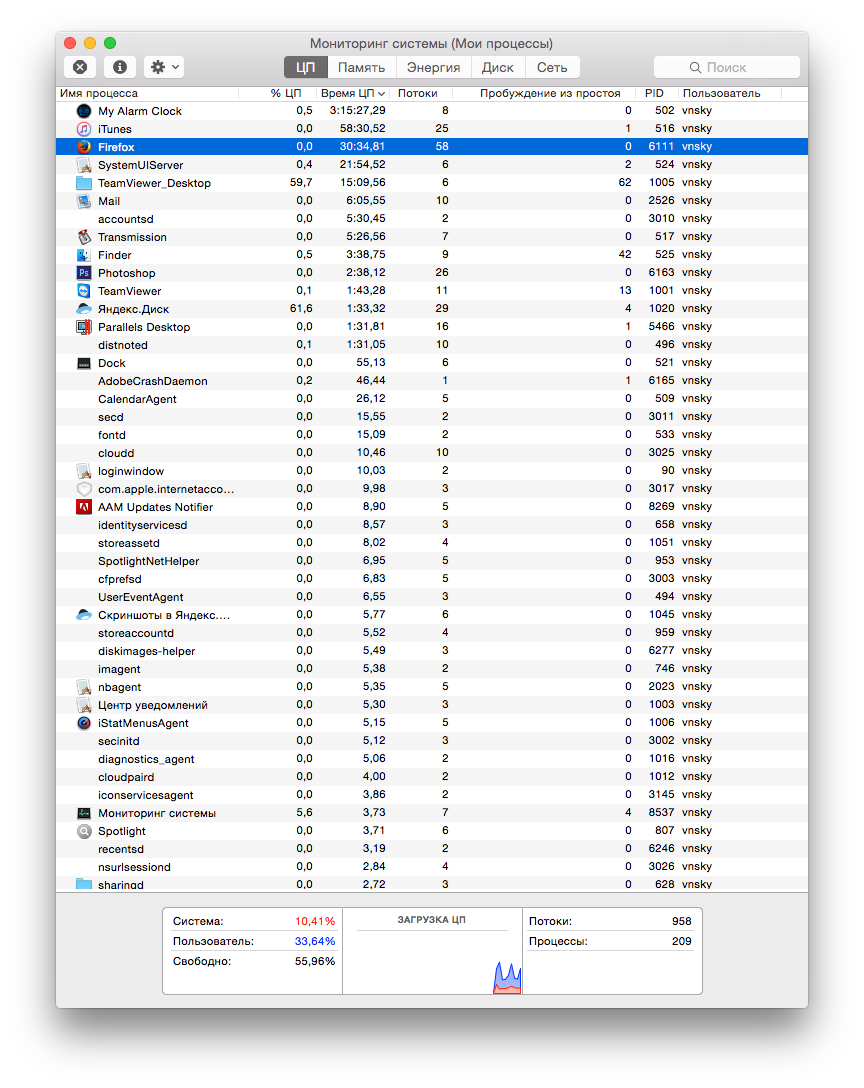Click the iStatMenusAgent icon
Viewport: 864px width, 1088px height.
tap(84, 724)
